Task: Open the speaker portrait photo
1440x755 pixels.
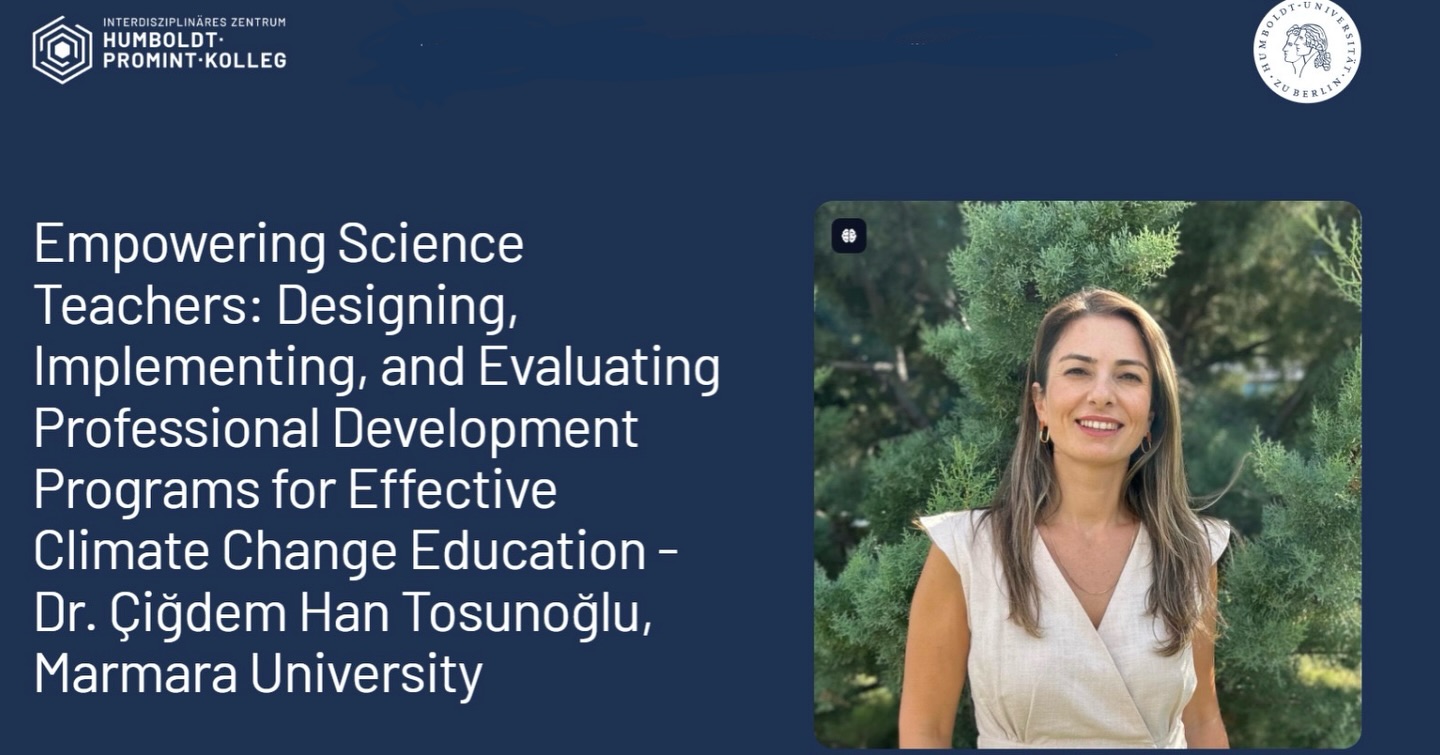Action: coord(1087,474)
